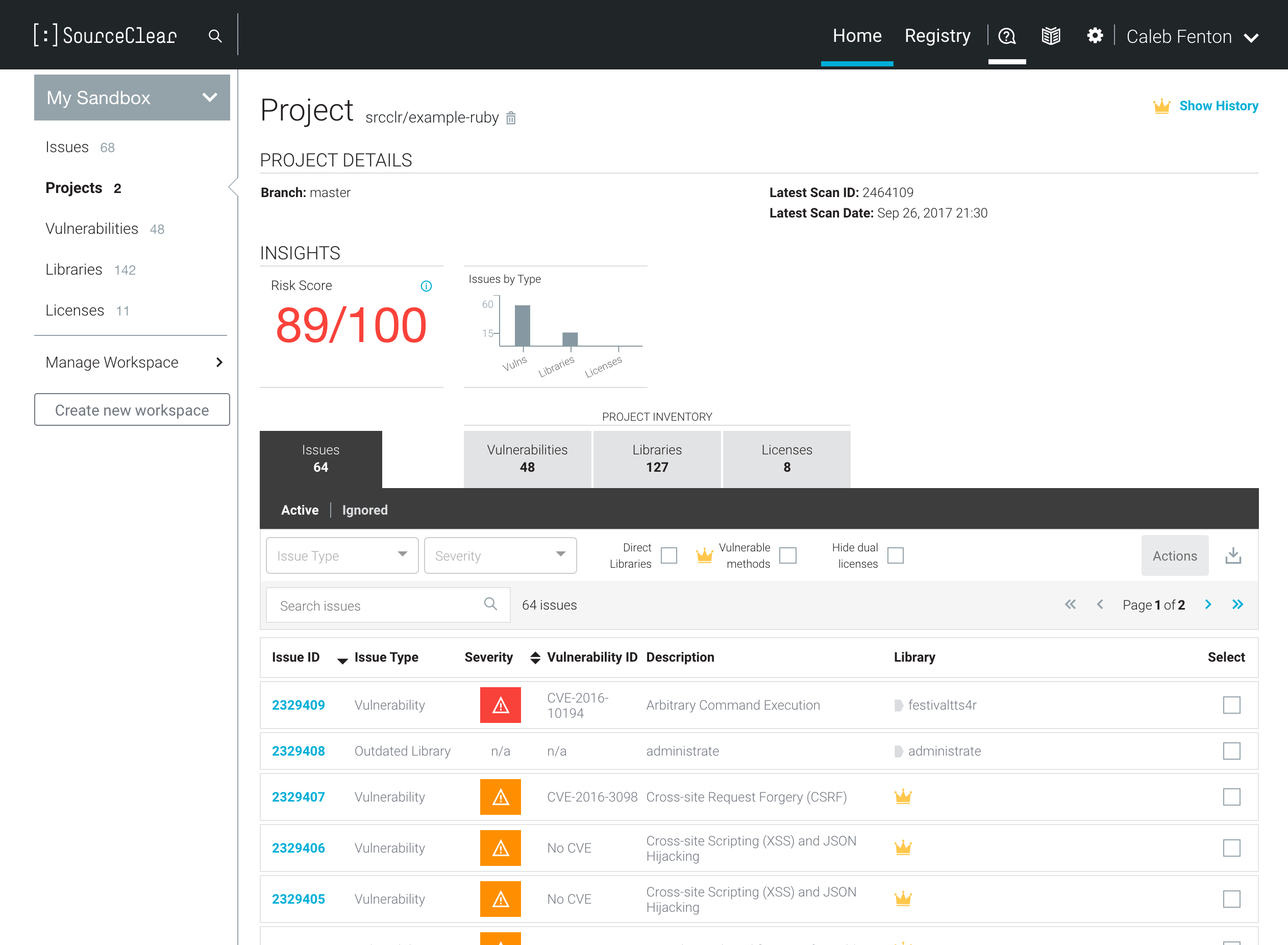The height and width of the screenshot is (945, 1288).
Task: Open the Issue Type dropdown filter
Action: [342, 555]
